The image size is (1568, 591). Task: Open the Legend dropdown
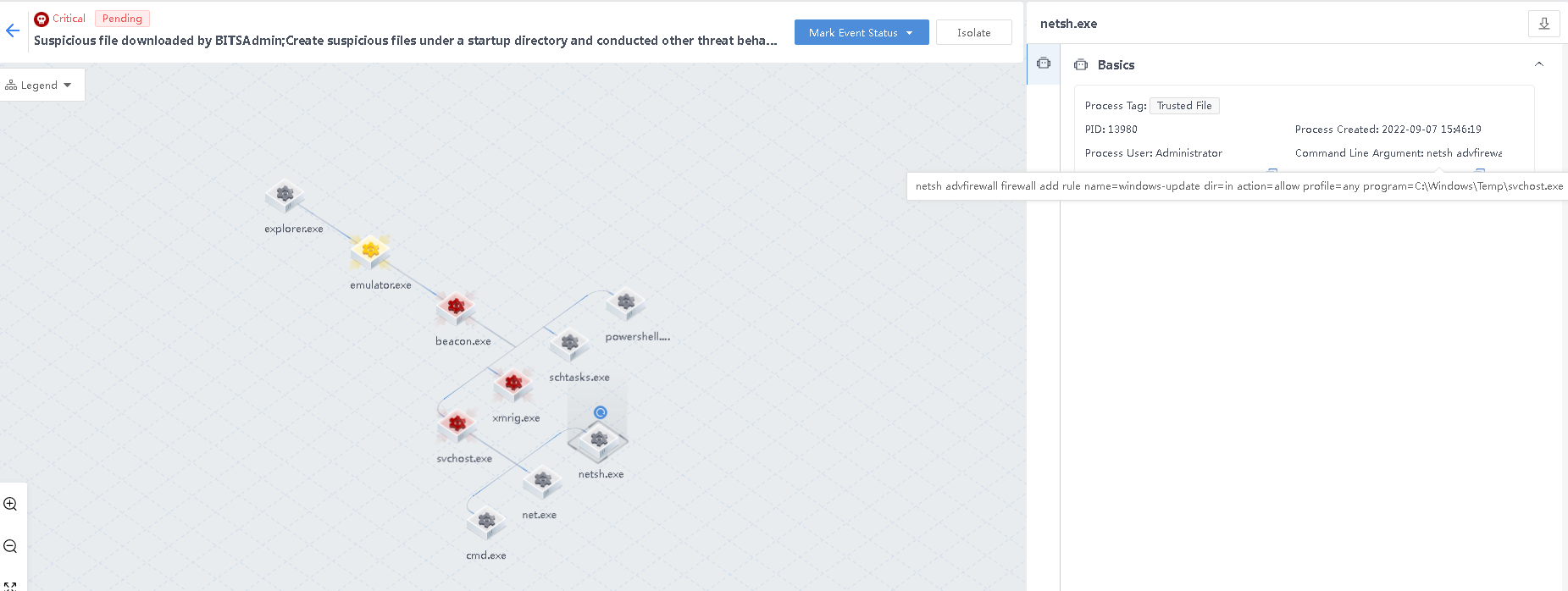click(x=38, y=86)
